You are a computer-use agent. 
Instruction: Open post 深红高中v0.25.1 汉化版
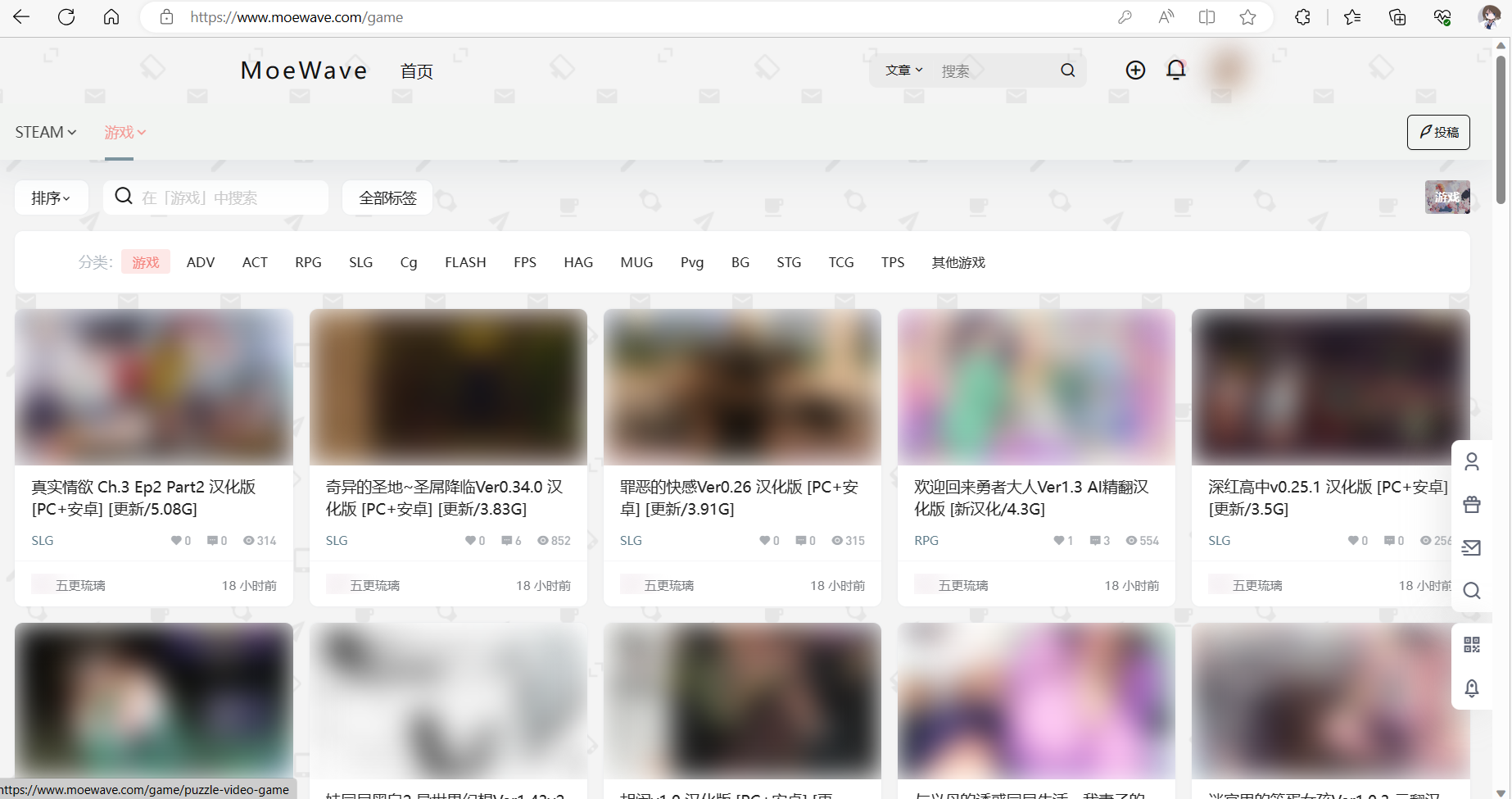tap(1328, 497)
